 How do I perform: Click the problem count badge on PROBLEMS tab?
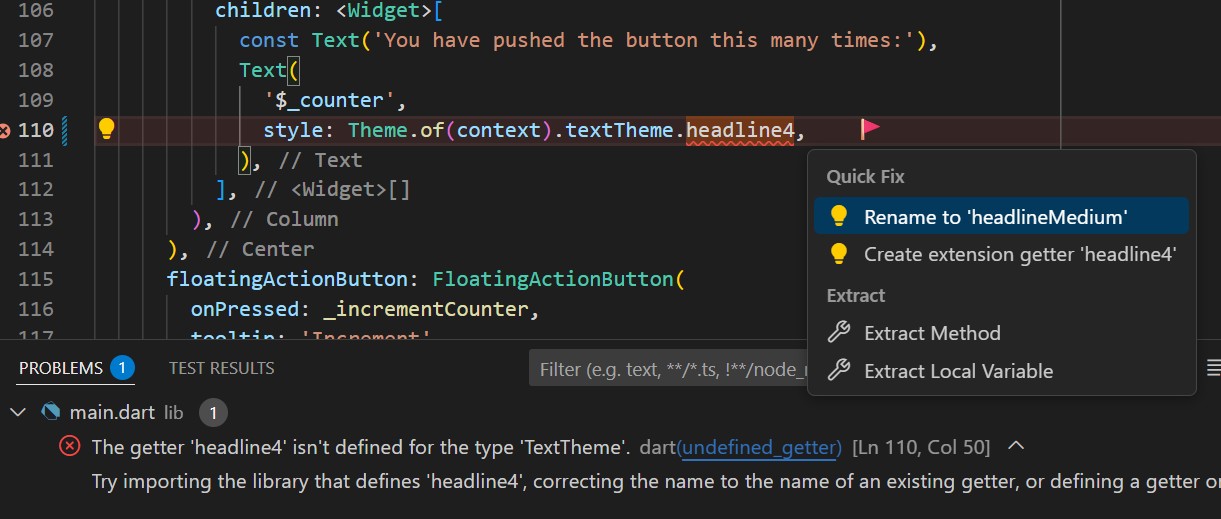pyautogui.click(x=122, y=368)
